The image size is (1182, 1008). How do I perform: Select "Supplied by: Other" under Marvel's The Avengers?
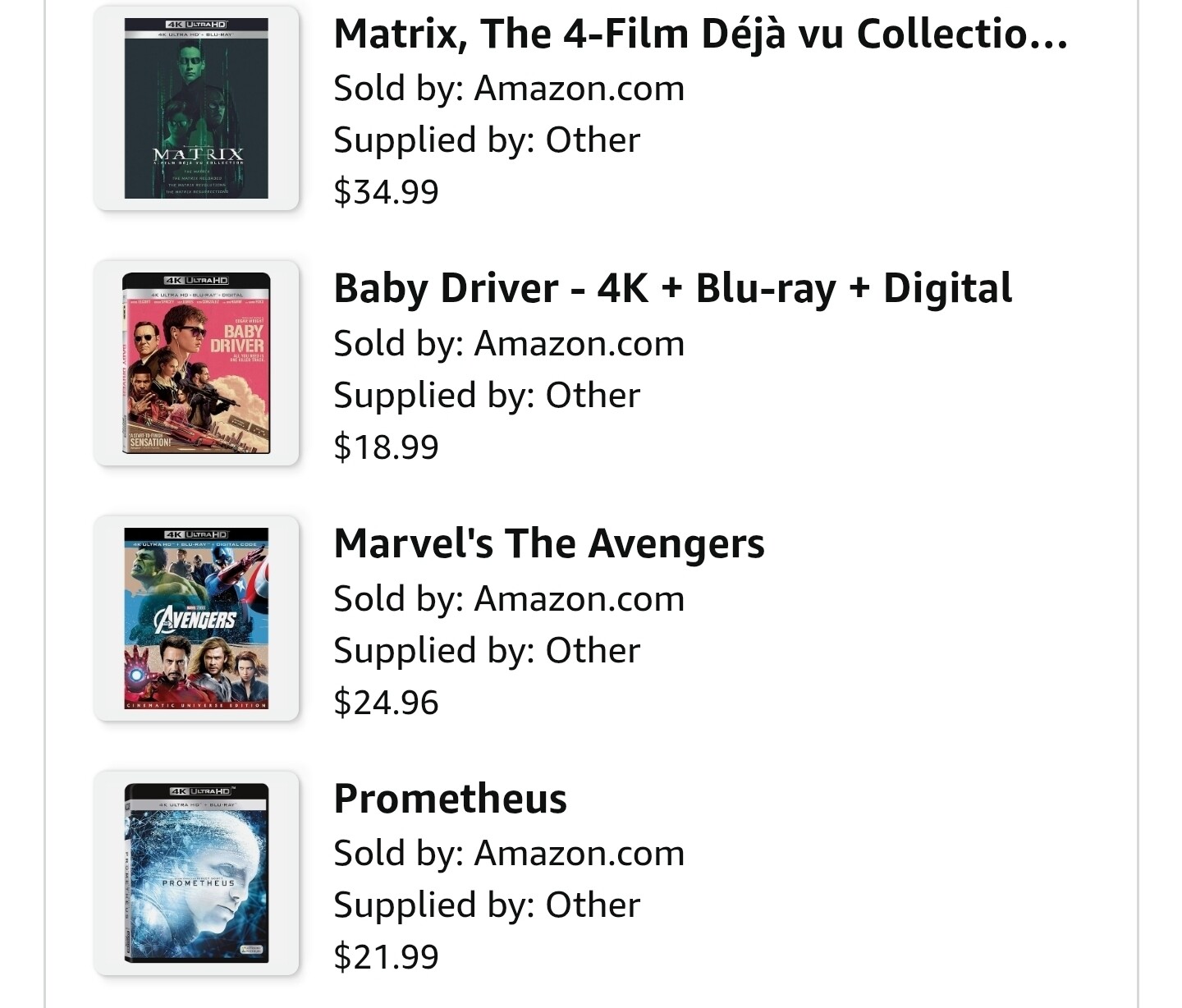pyautogui.click(x=486, y=651)
